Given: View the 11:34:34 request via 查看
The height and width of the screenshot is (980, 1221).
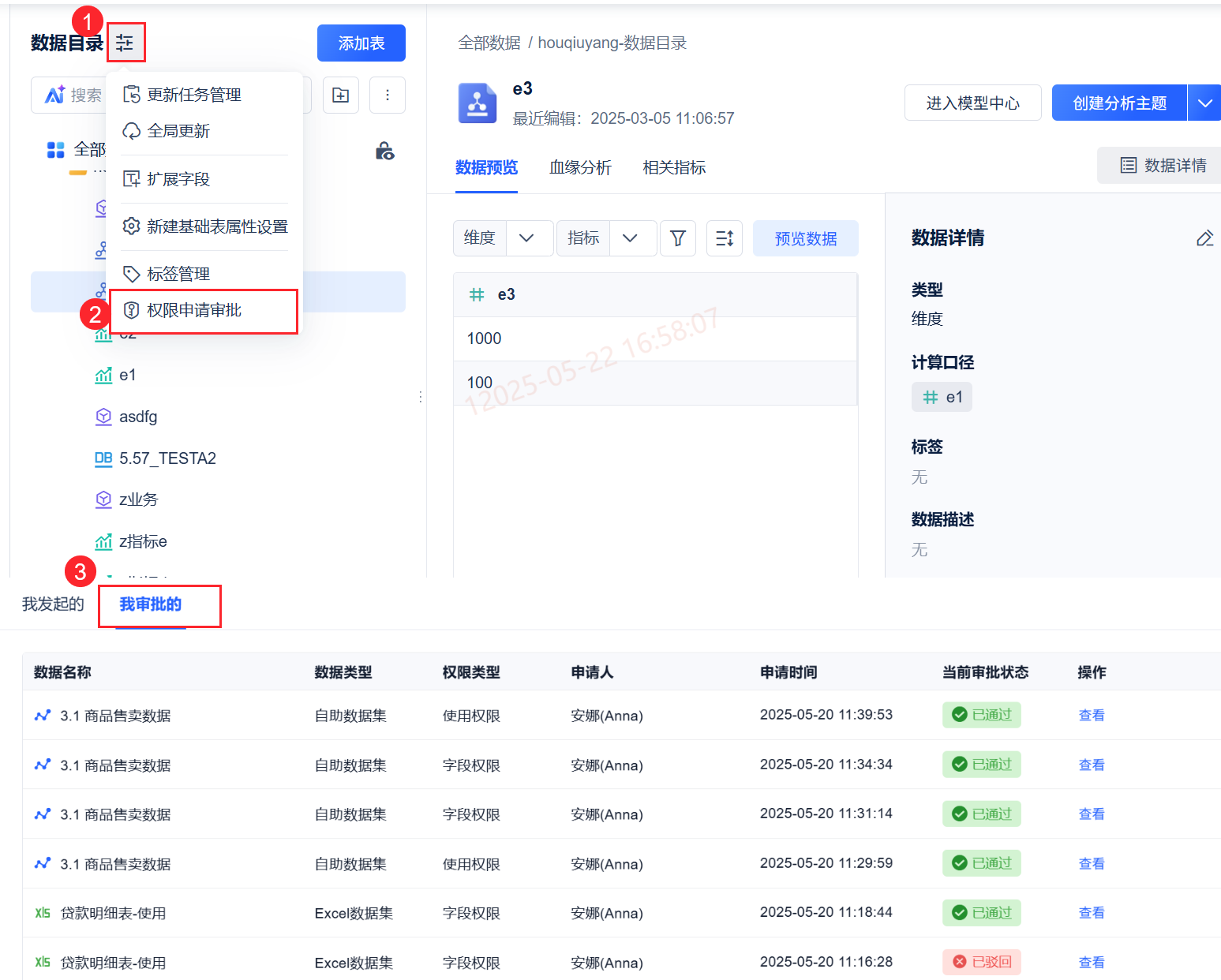Looking at the screenshot, I should pyautogui.click(x=1092, y=765).
